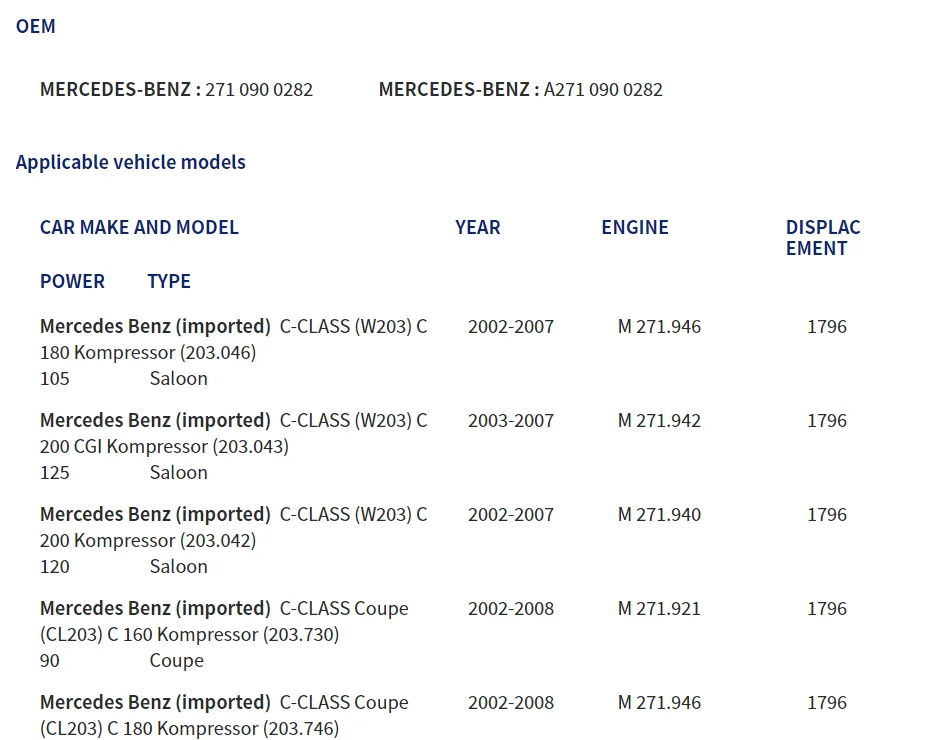Click displacement "1796" in the 203.046 row
Image resolution: width=929 pixels, height=740 pixels.
[x=827, y=326]
